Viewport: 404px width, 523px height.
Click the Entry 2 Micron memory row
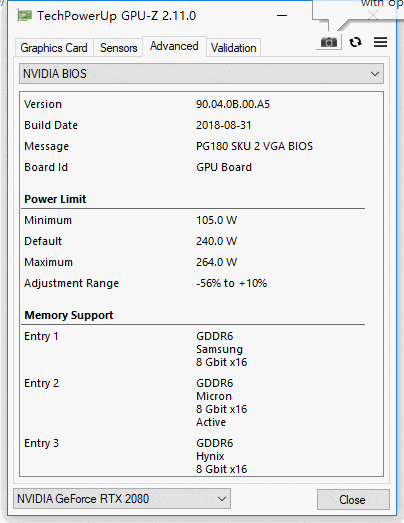[201, 403]
